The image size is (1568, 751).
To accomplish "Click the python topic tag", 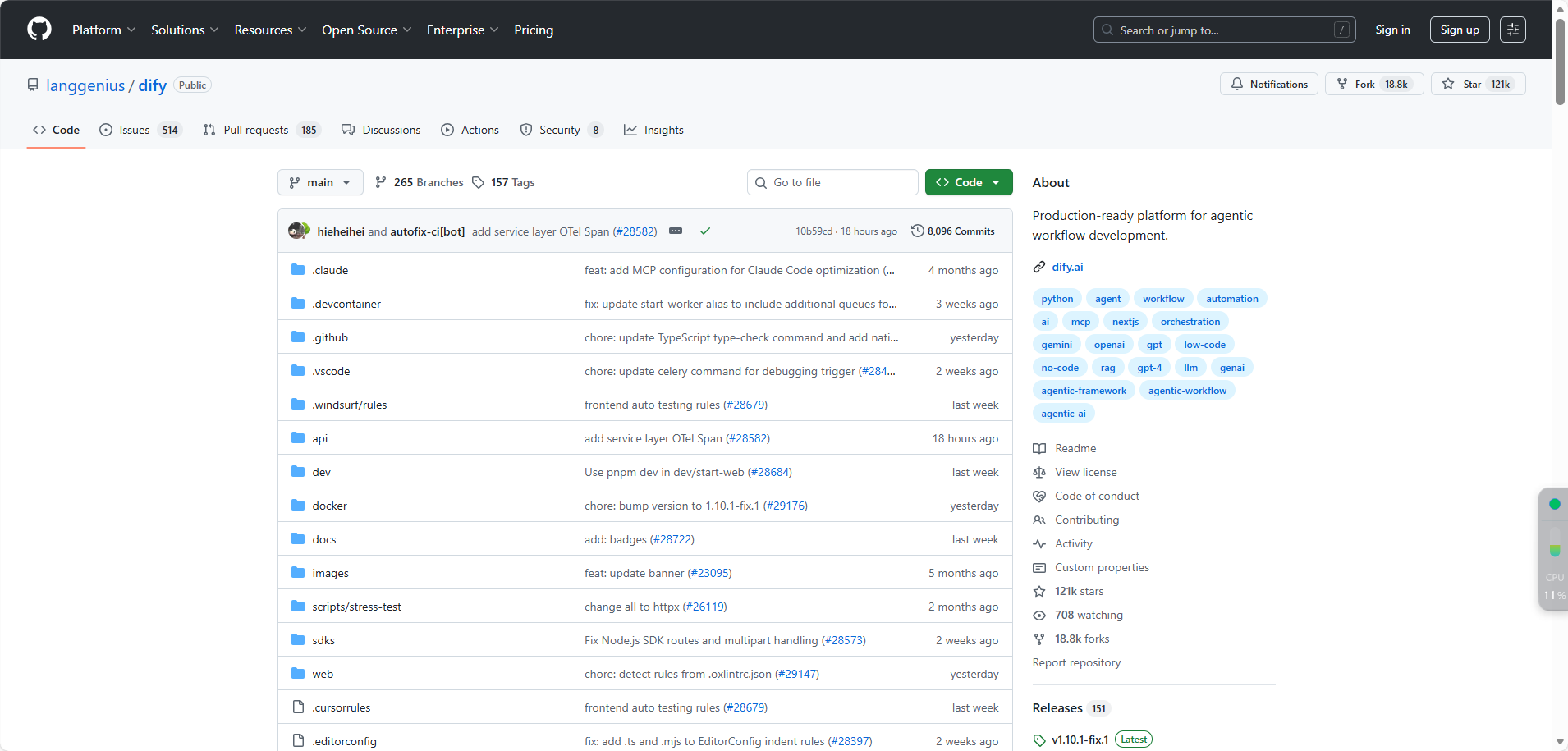I will pos(1057,299).
